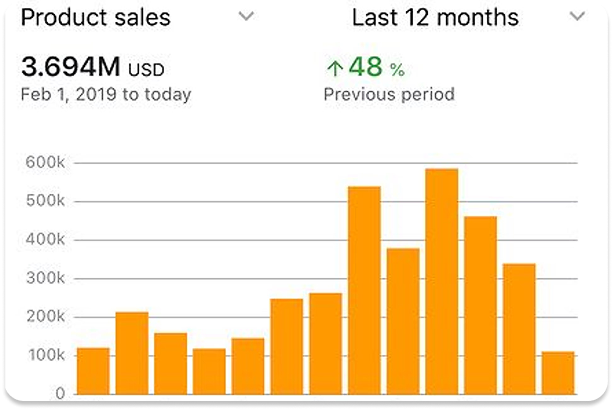Click the 3.694M USD total value
This screenshot has width=612, height=409.
93,68
